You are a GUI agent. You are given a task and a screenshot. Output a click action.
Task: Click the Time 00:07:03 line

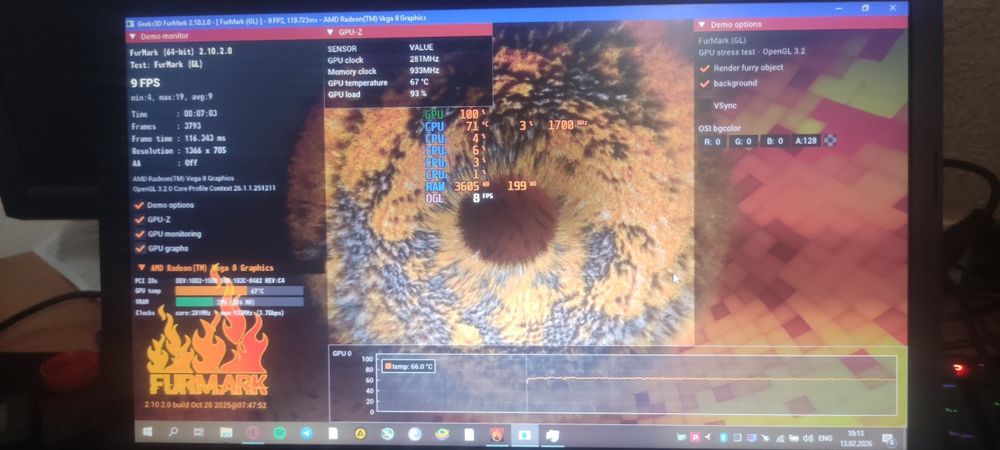[x=174, y=114]
